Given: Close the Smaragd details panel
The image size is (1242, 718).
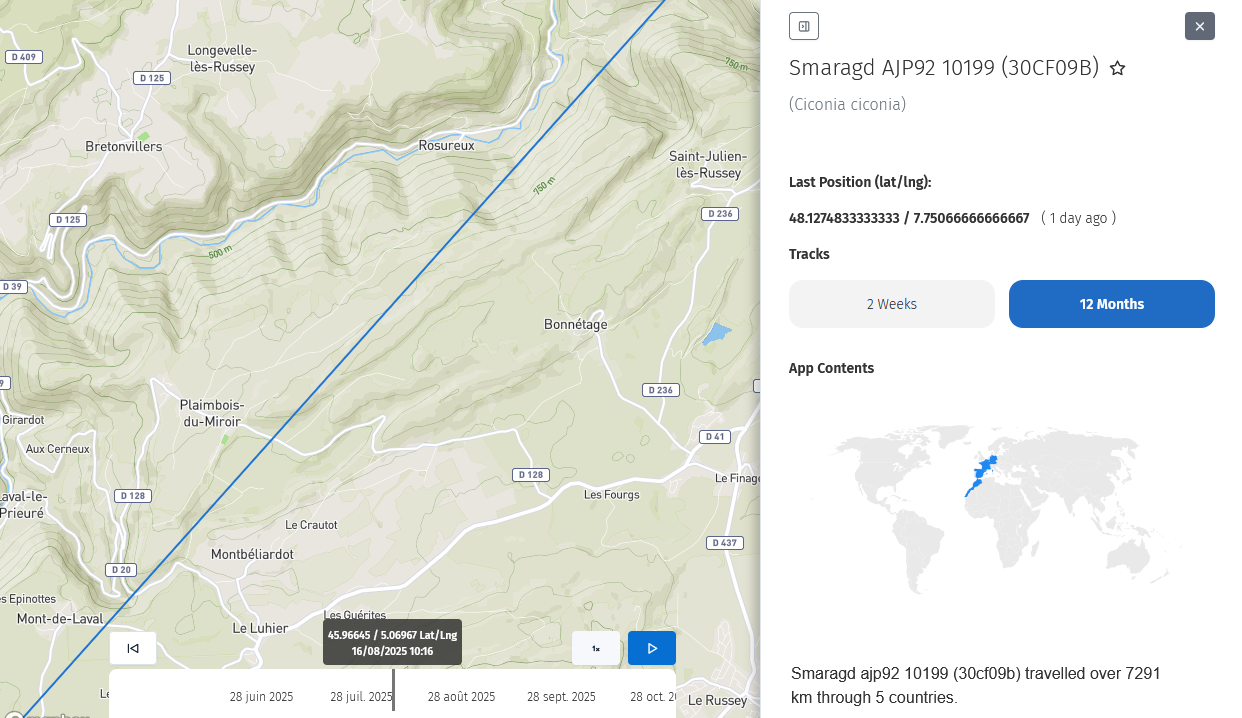Looking at the screenshot, I should [1200, 26].
